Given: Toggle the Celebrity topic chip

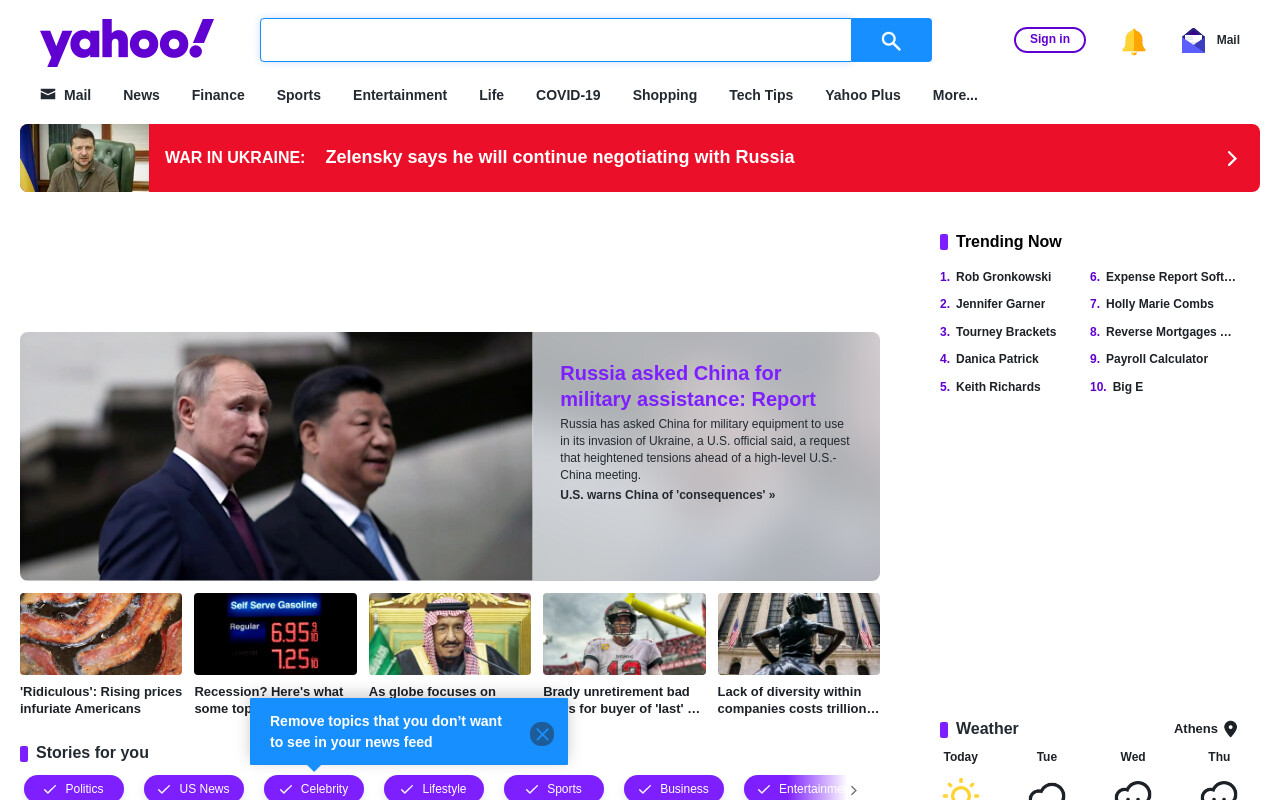Looking at the screenshot, I should click(x=314, y=788).
